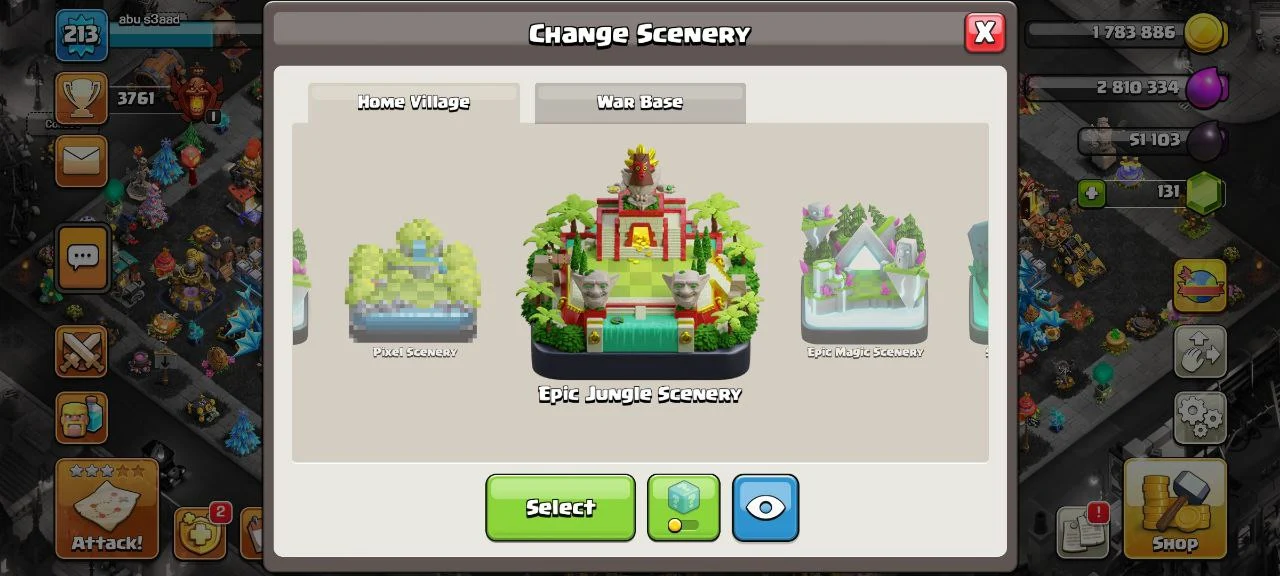The height and width of the screenshot is (576, 1280).
Task: Open the notes icon with red alert
Action: click(1083, 531)
